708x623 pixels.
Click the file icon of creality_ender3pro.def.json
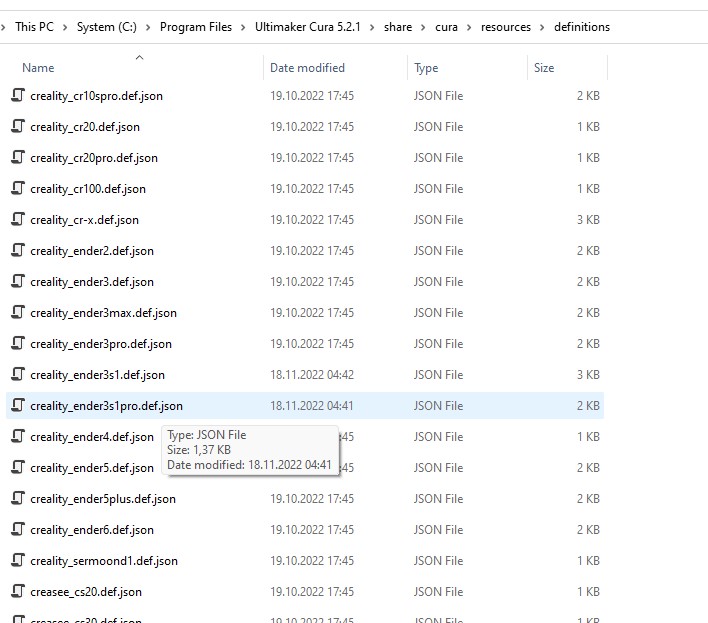[18, 343]
